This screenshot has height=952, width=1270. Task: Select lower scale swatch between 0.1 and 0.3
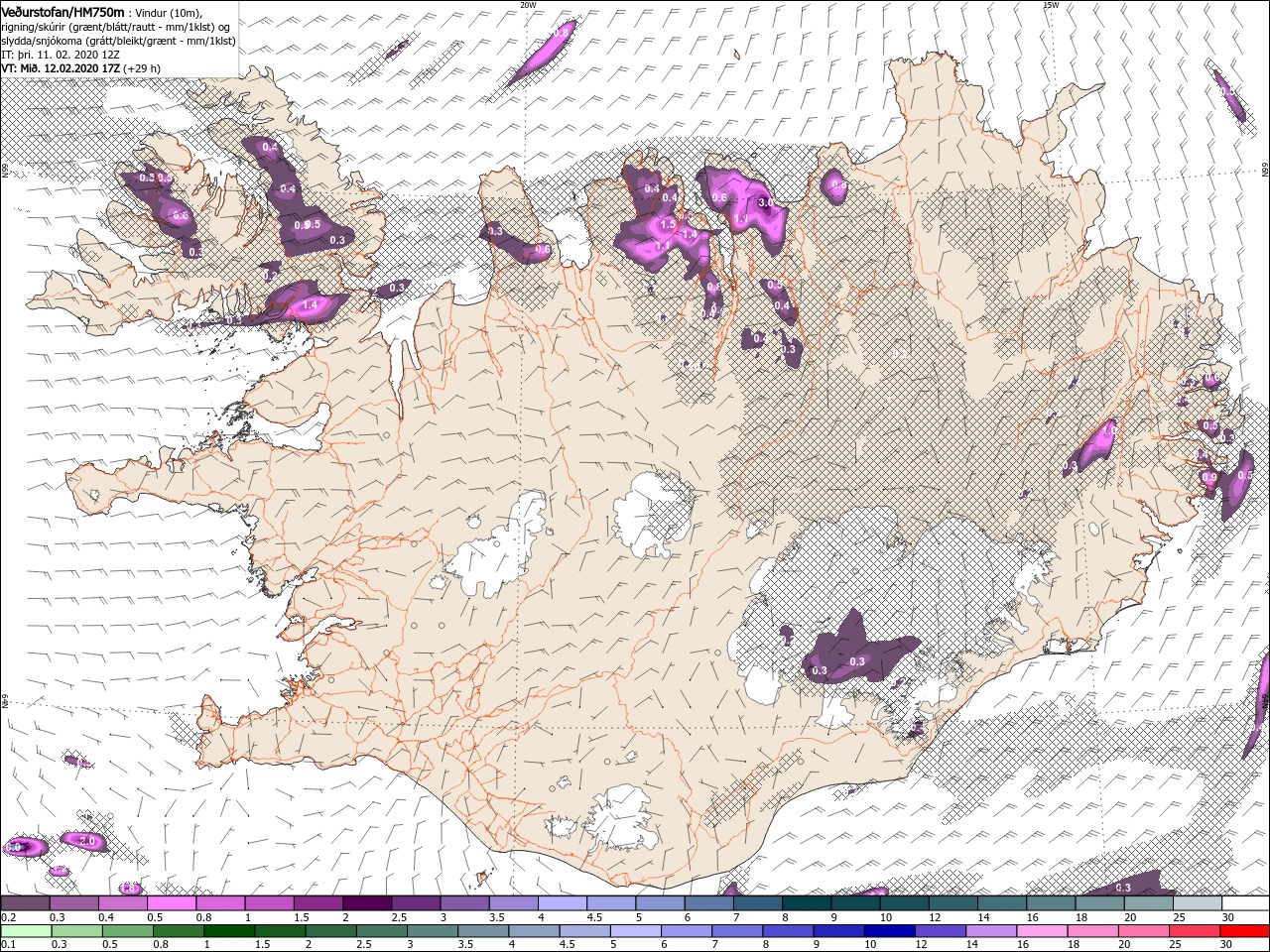(x=26, y=931)
